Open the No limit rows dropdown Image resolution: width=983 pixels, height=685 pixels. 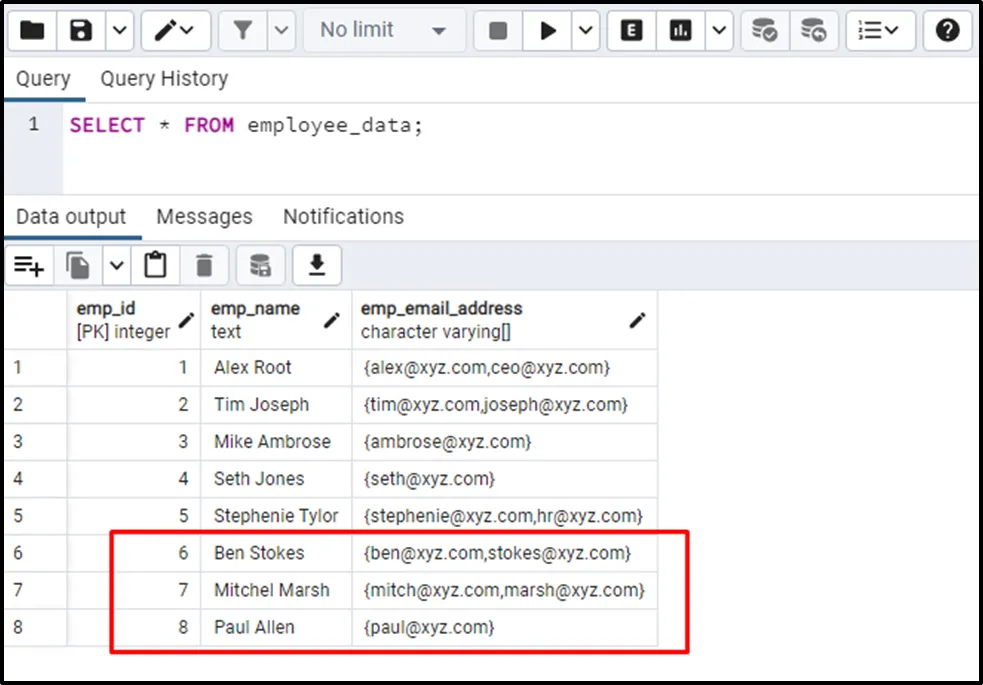click(x=382, y=31)
